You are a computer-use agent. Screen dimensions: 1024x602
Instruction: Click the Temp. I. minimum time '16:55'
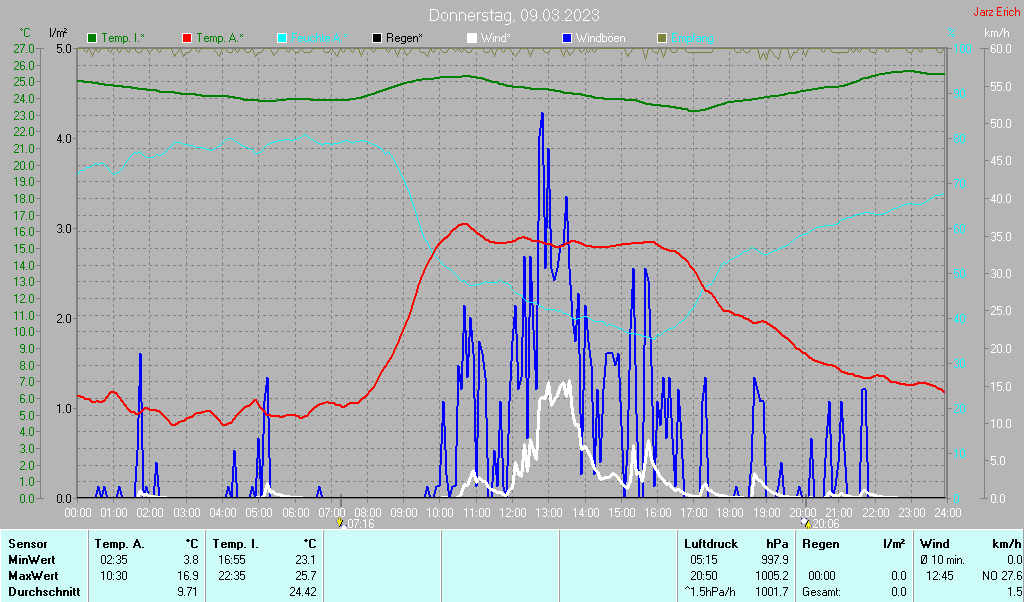(x=232, y=560)
